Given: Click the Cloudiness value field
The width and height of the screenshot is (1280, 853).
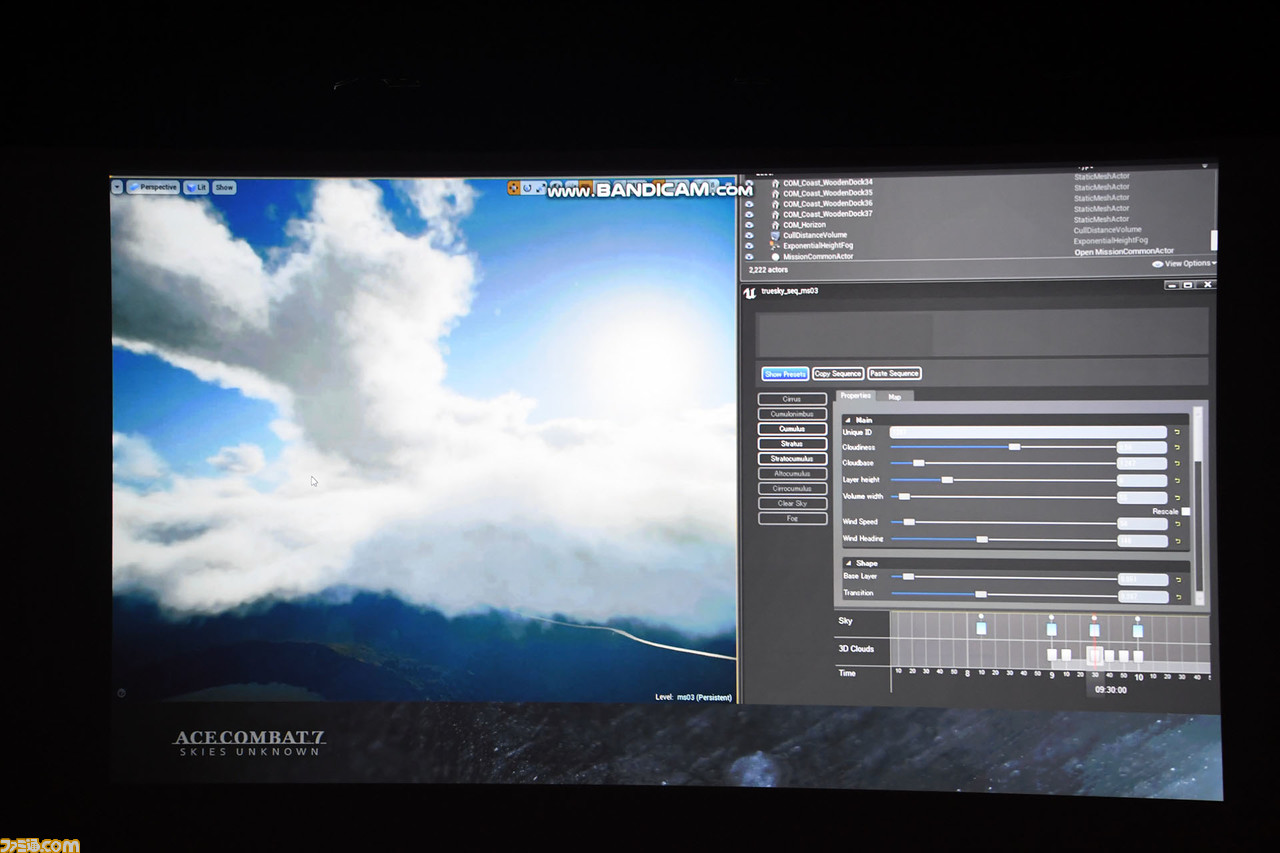Looking at the screenshot, I should [1142, 448].
